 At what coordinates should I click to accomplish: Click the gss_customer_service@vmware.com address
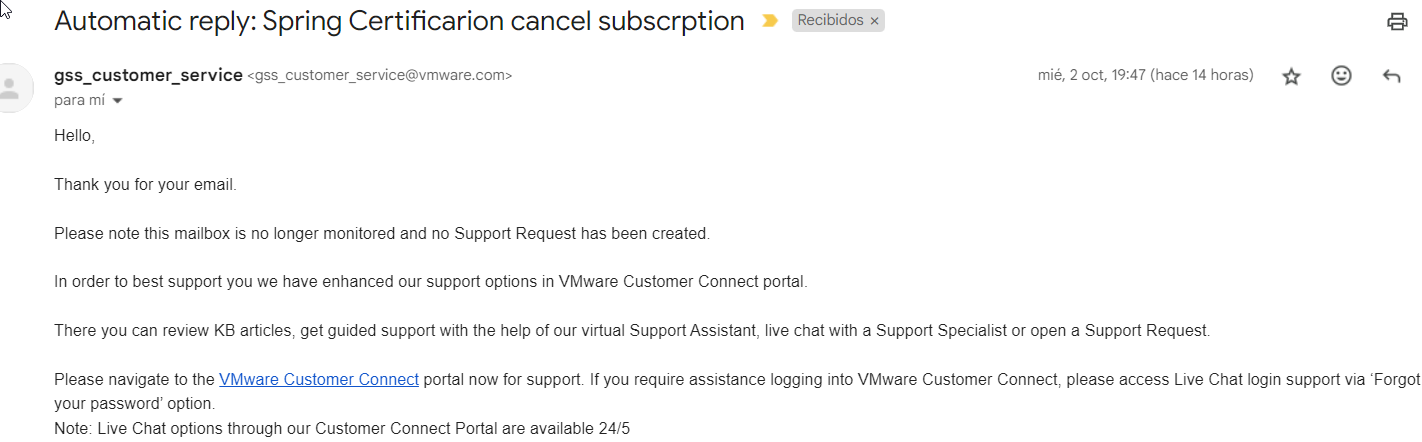coord(379,76)
